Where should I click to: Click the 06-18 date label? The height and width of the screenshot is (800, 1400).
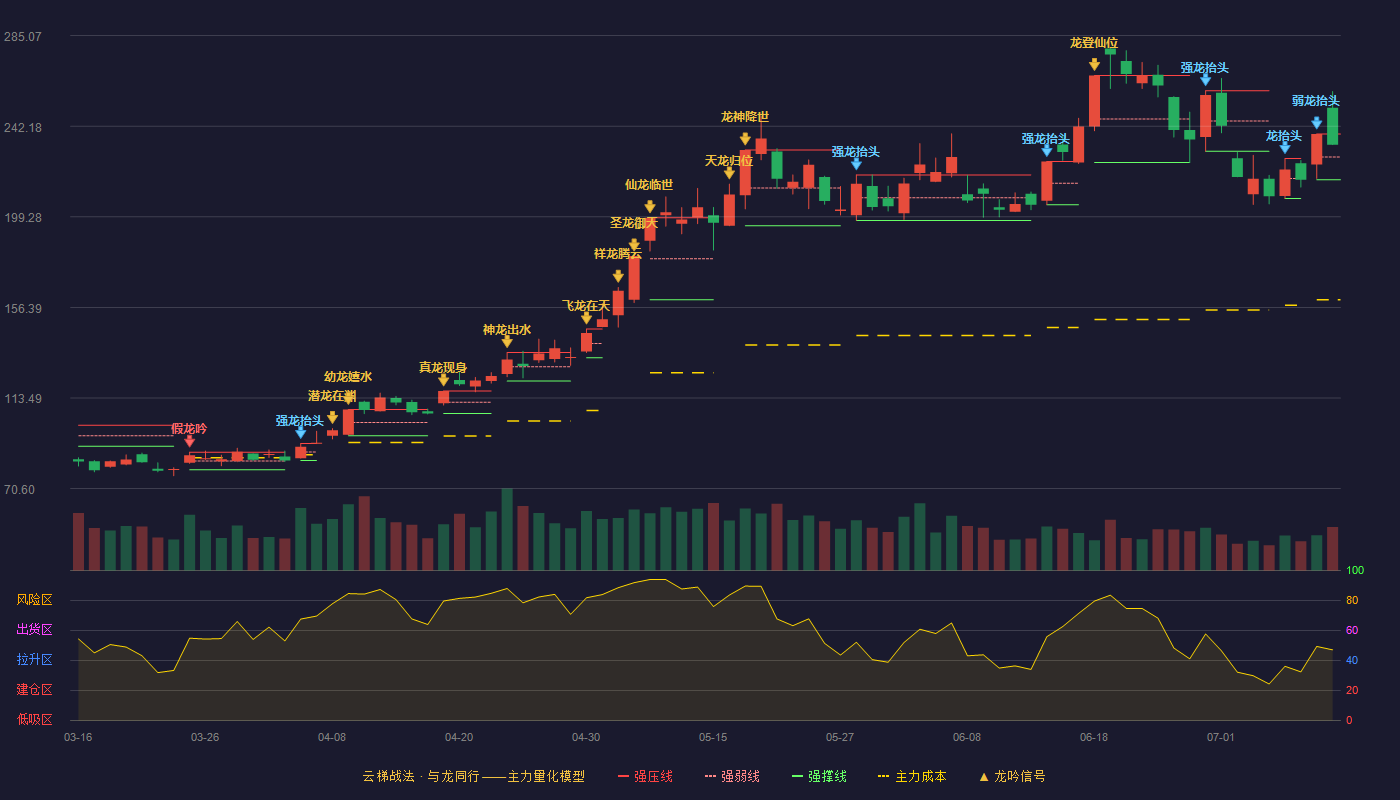pyautogui.click(x=1094, y=737)
